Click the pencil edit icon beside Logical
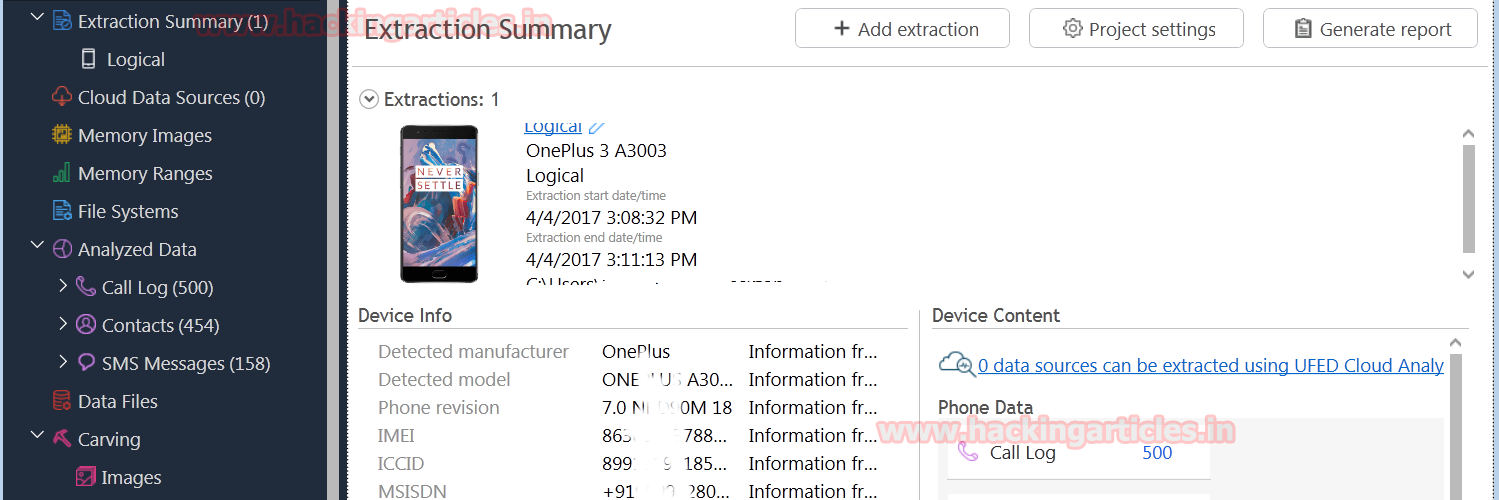The height and width of the screenshot is (500, 1499). [597, 127]
